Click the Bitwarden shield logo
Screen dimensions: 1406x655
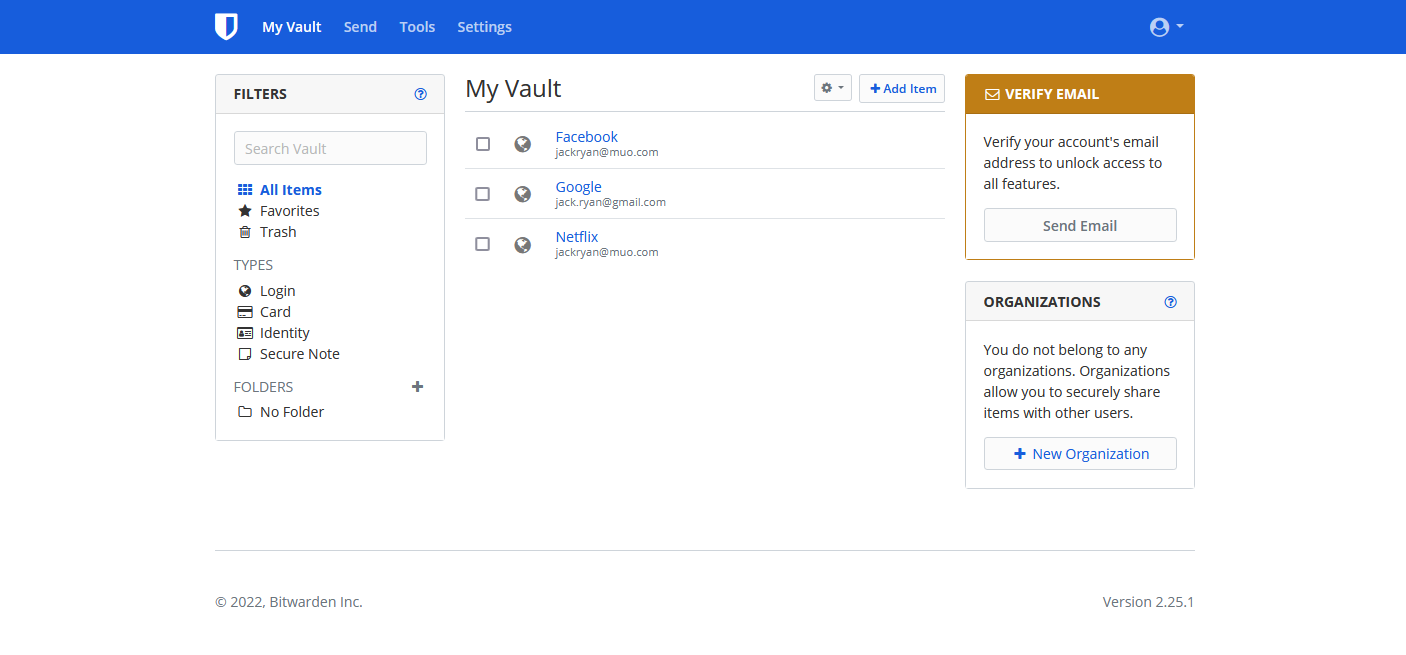pos(226,27)
